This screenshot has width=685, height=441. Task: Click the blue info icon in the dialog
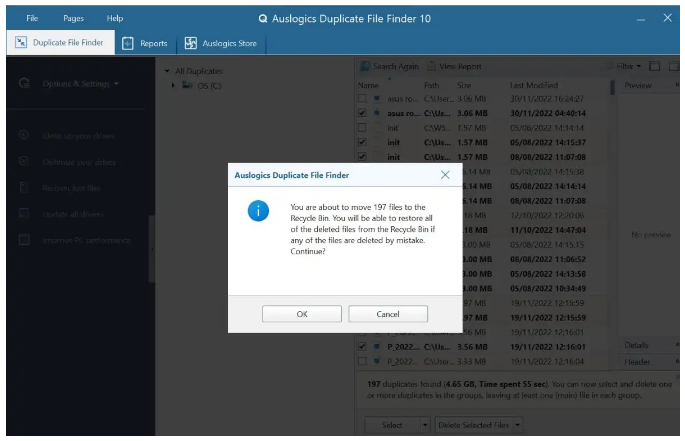click(x=258, y=211)
